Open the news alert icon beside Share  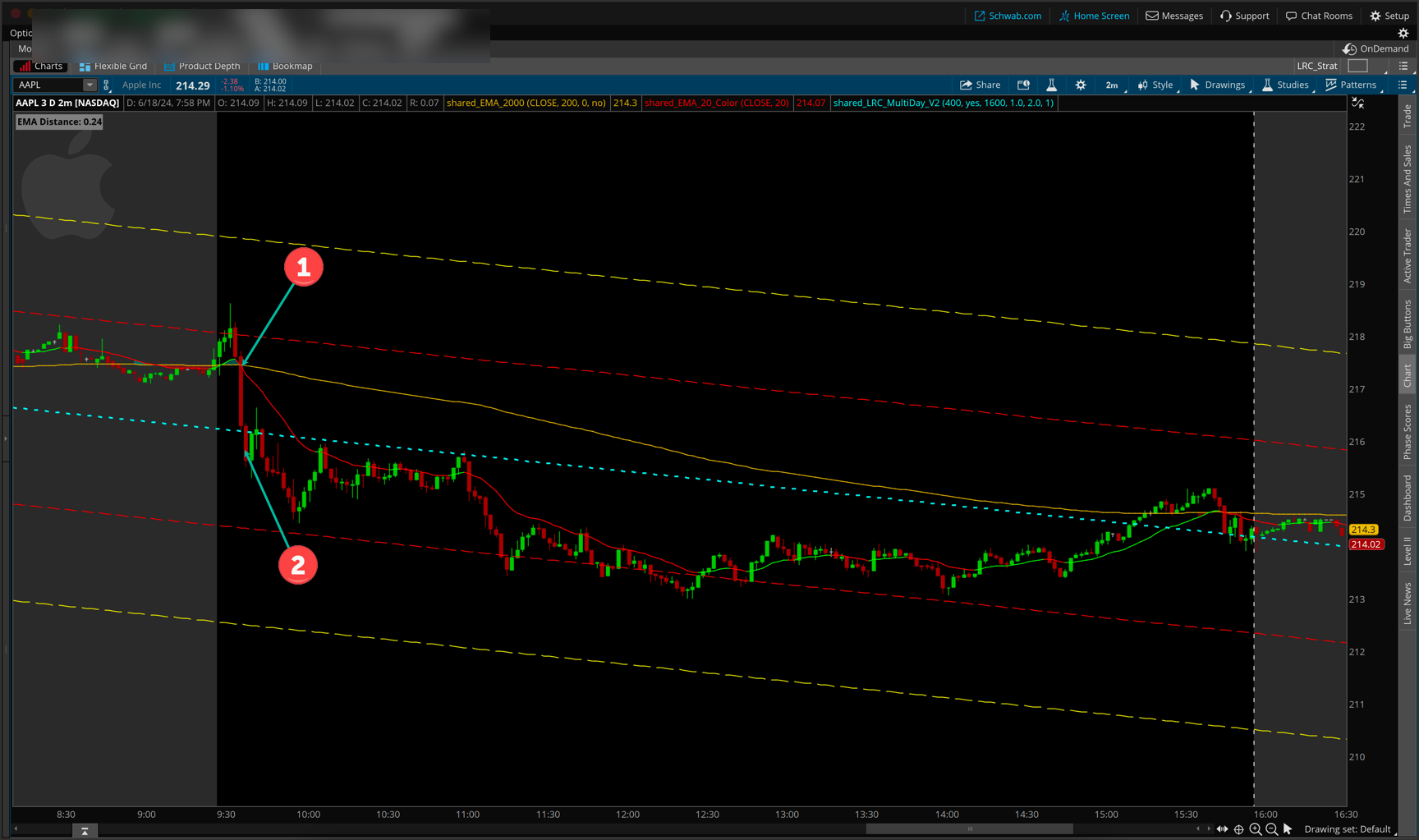click(1023, 85)
